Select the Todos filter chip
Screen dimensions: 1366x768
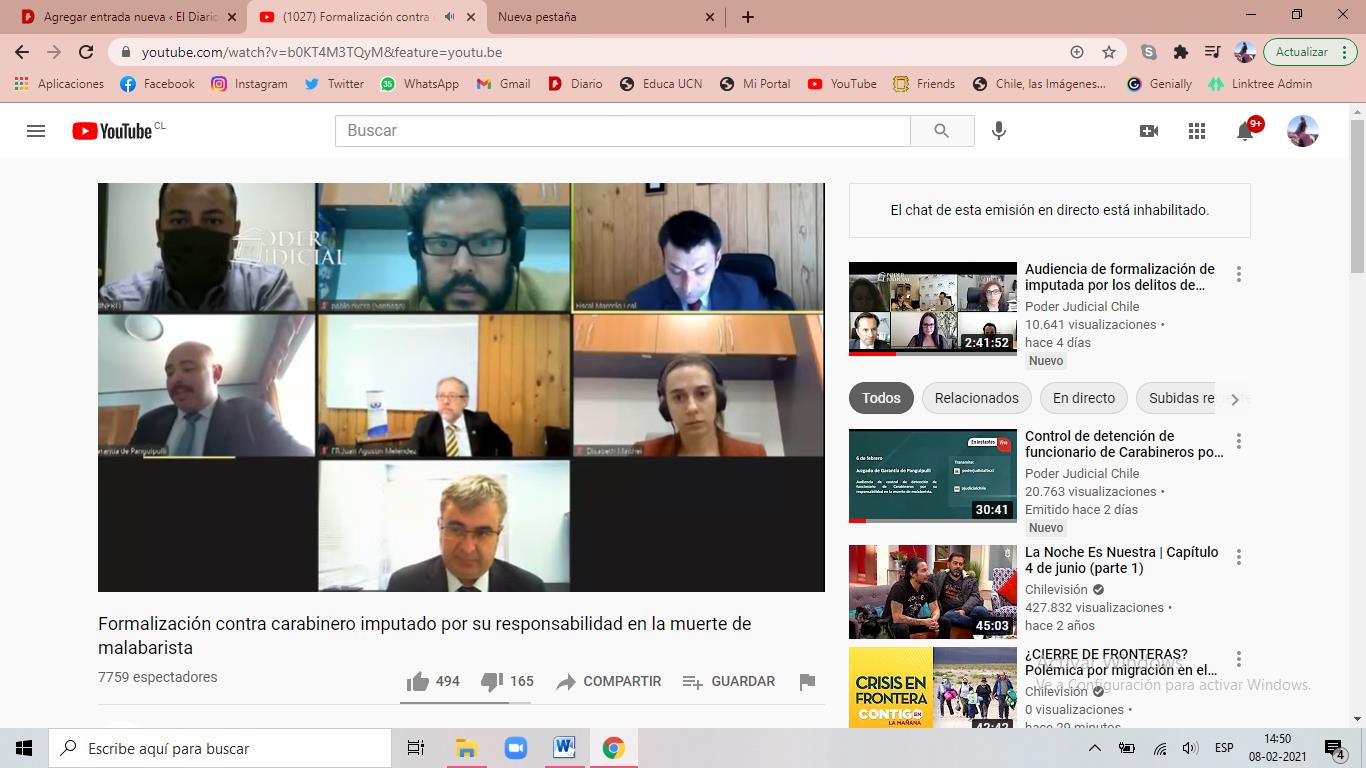(x=881, y=398)
